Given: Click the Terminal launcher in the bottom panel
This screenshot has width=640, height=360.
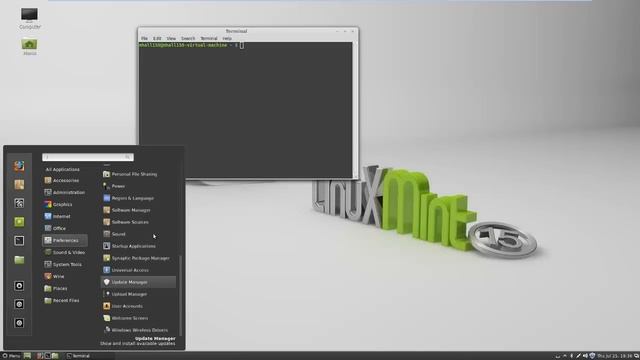Looking at the screenshot, I should 47,356.
